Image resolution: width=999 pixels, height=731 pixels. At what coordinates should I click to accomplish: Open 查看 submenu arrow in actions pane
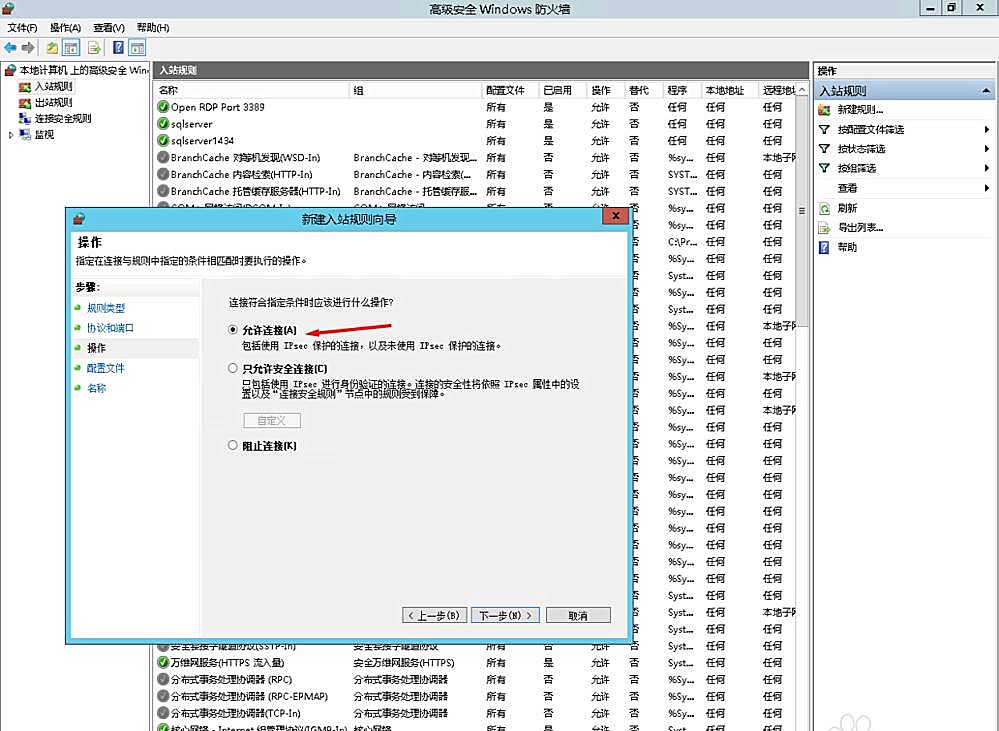[986, 188]
